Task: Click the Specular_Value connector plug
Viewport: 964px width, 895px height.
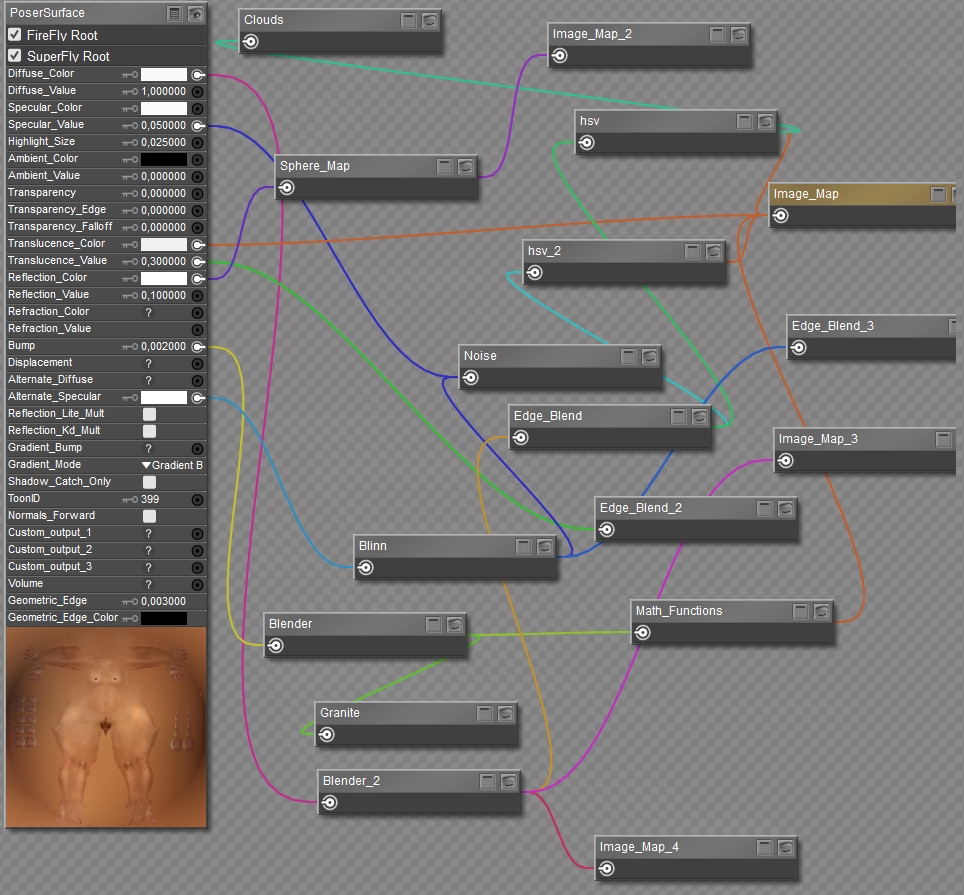Action: pyautogui.click(x=197, y=125)
